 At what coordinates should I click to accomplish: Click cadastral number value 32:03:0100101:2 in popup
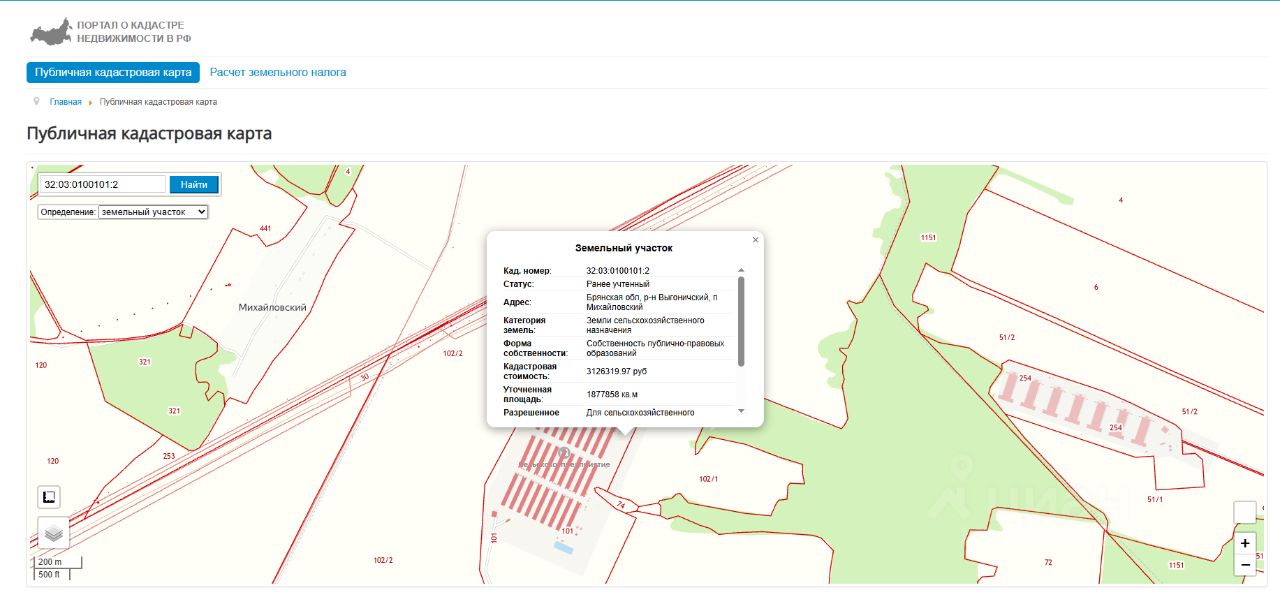(x=618, y=271)
